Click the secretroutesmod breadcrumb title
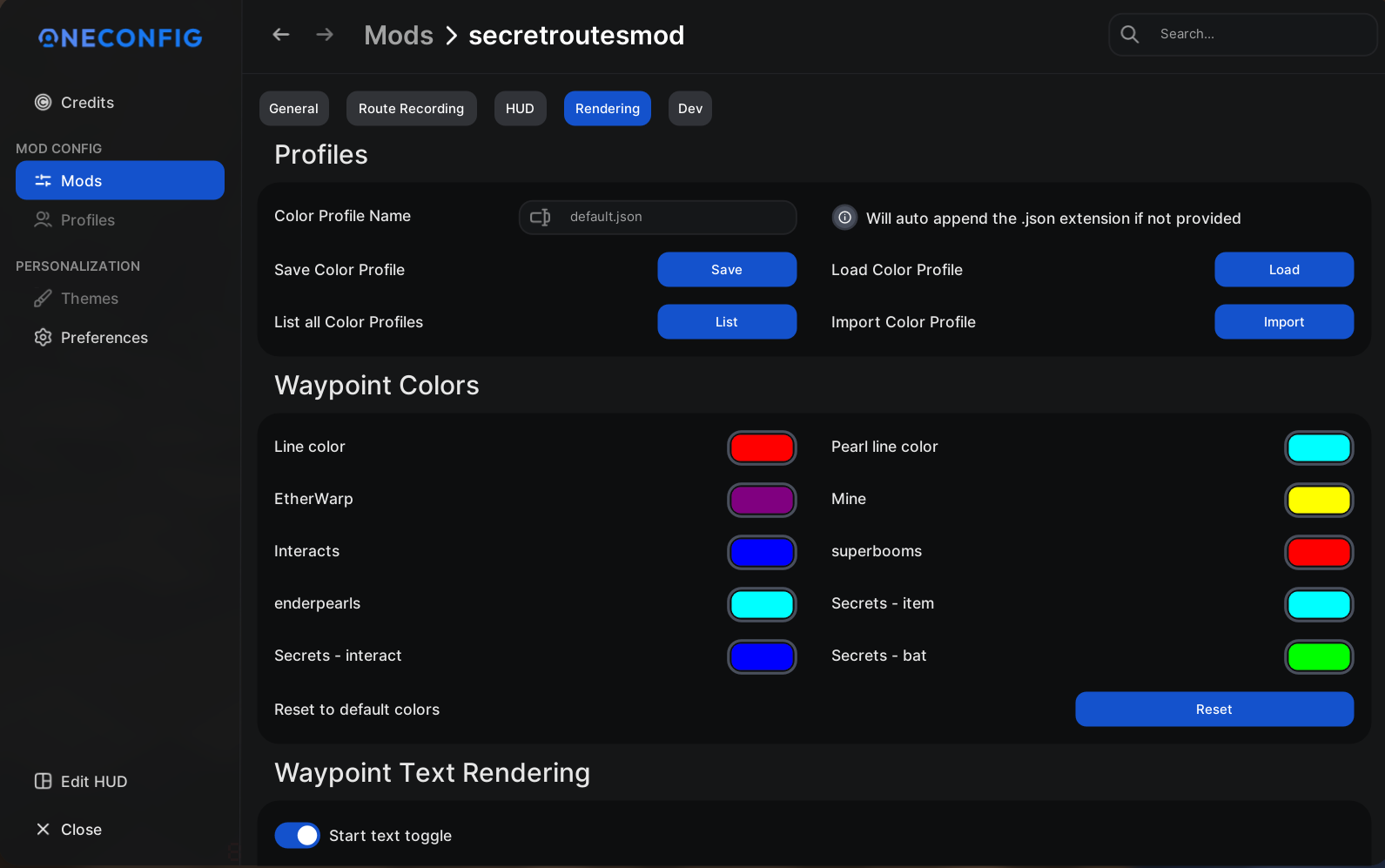This screenshot has height=868, width=1385. click(576, 36)
